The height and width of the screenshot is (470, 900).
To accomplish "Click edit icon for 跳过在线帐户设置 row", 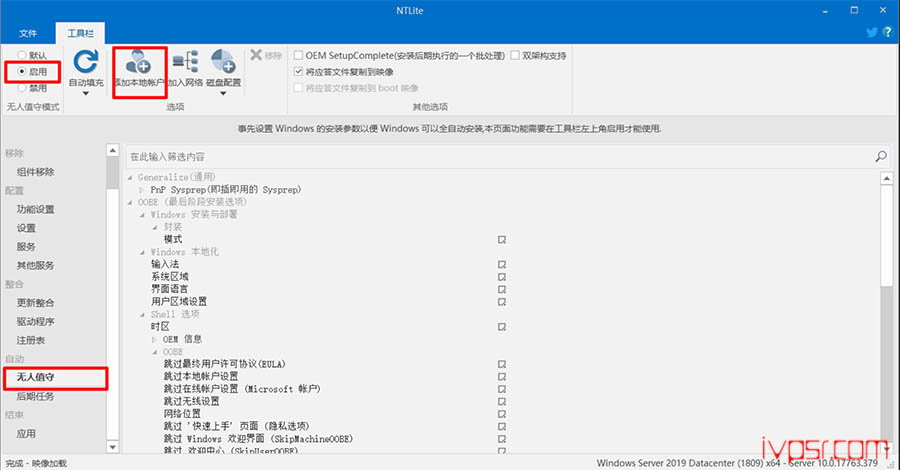I will point(502,389).
